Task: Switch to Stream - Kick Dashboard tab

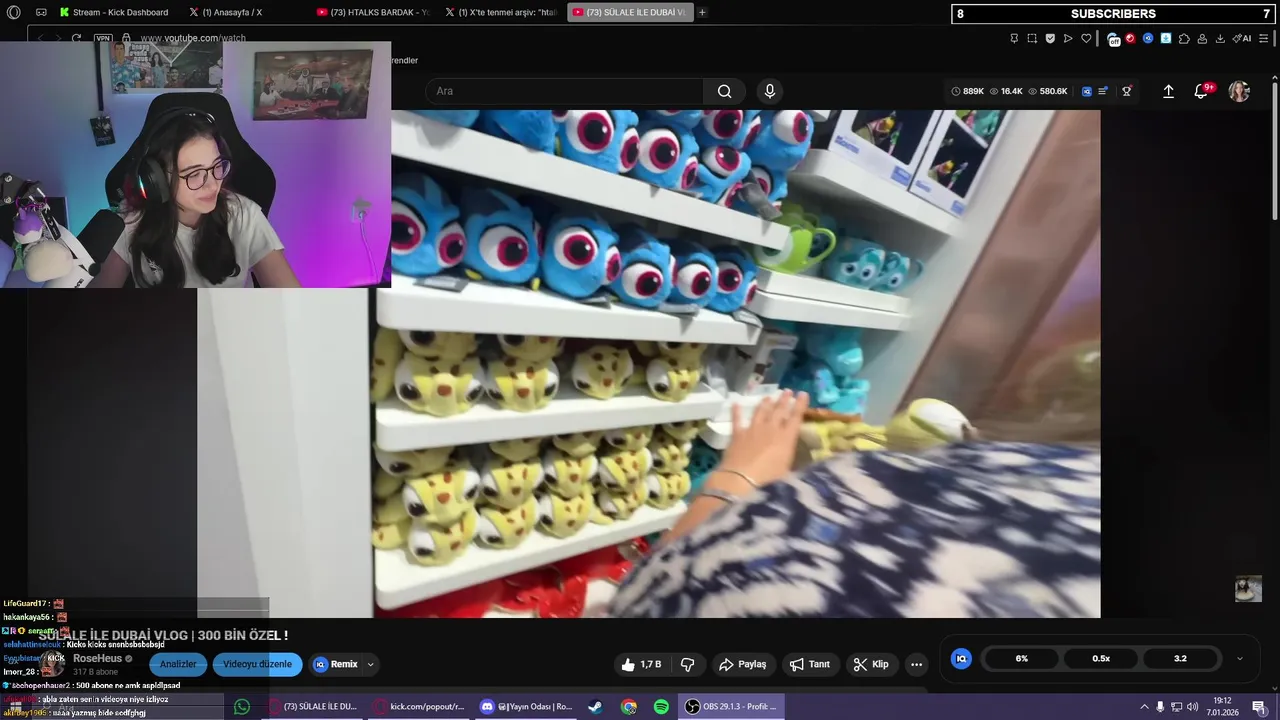Action: 113,12
